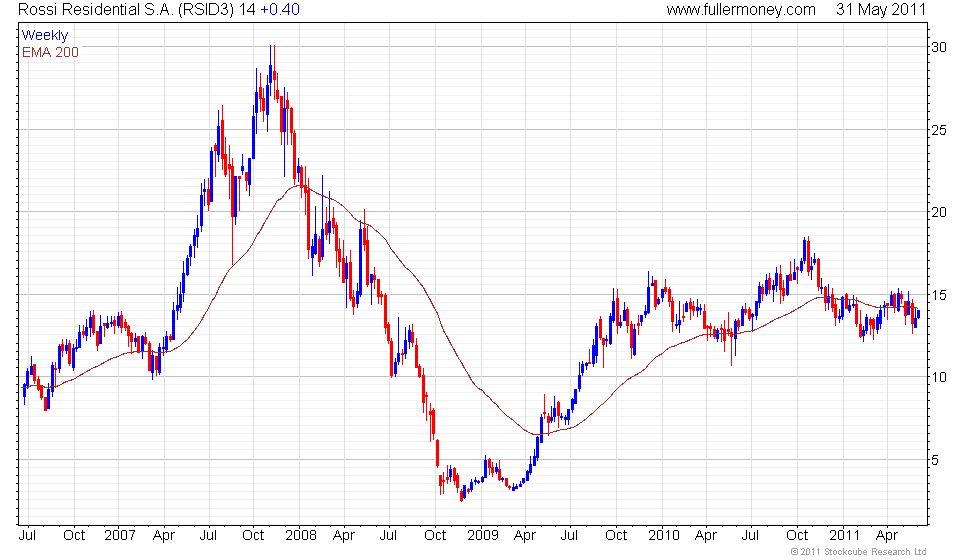The height and width of the screenshot is (560, 980).
Task: Select the 2008 year marker on timeline
Action: 301,536
